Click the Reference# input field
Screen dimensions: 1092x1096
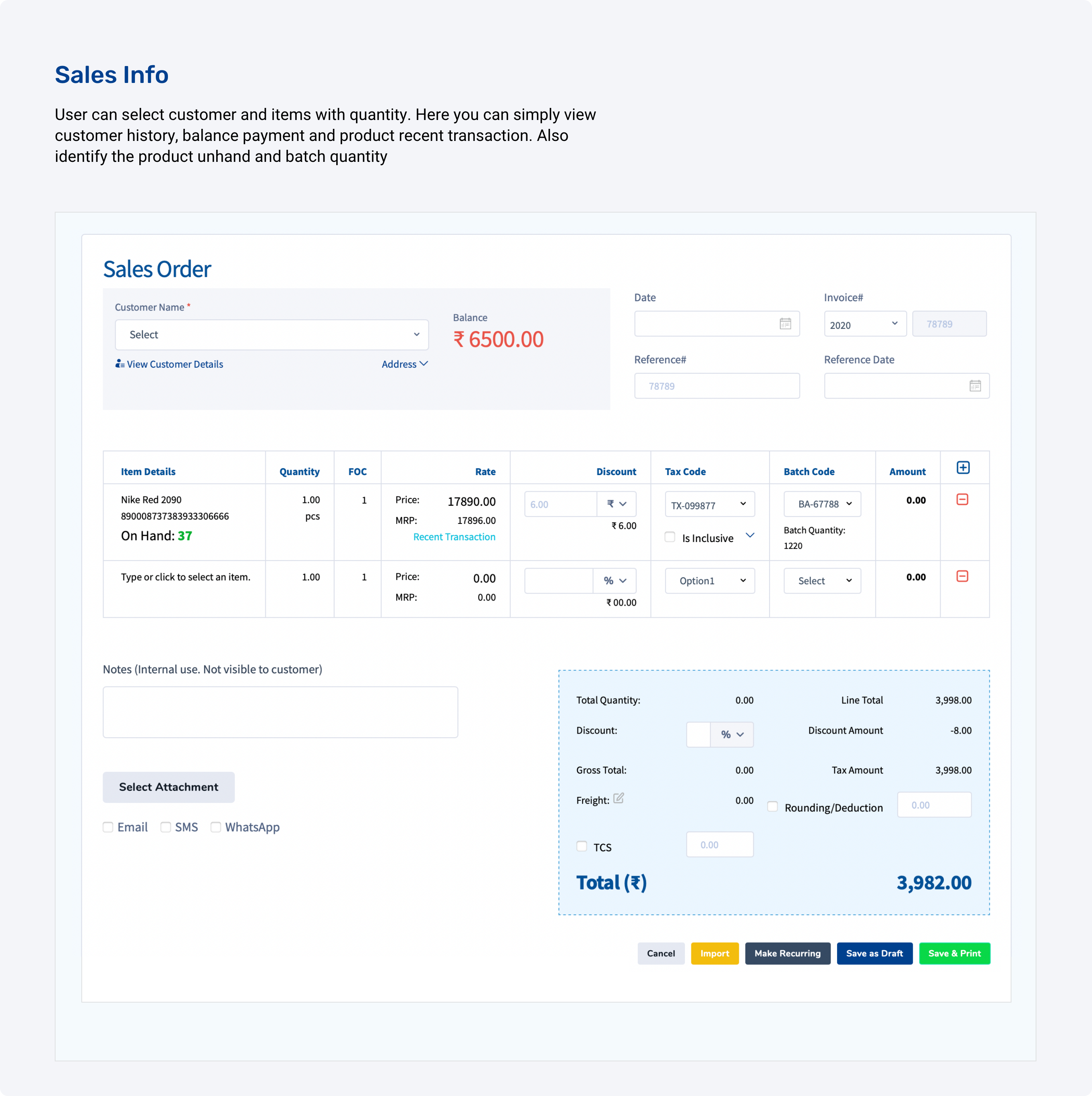(x=717, y=386)
